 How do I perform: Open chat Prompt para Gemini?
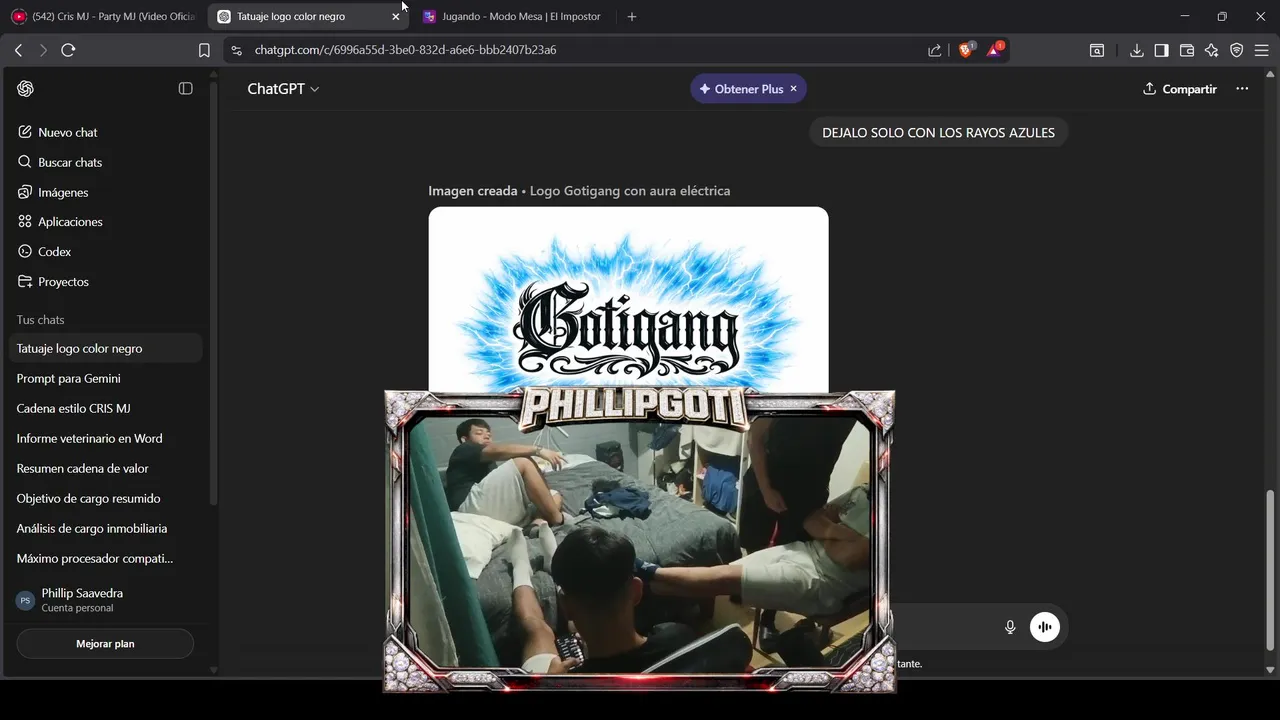105,379
